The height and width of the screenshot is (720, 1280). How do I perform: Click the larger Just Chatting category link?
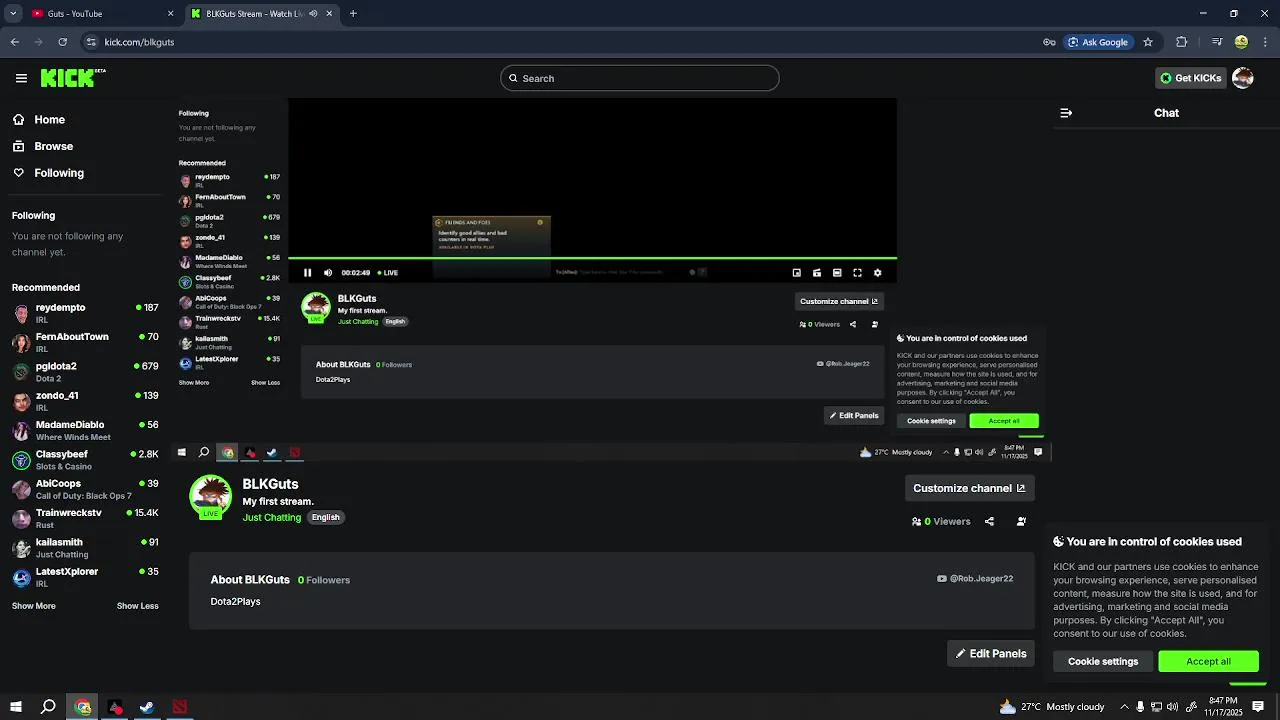pos(272,517)
